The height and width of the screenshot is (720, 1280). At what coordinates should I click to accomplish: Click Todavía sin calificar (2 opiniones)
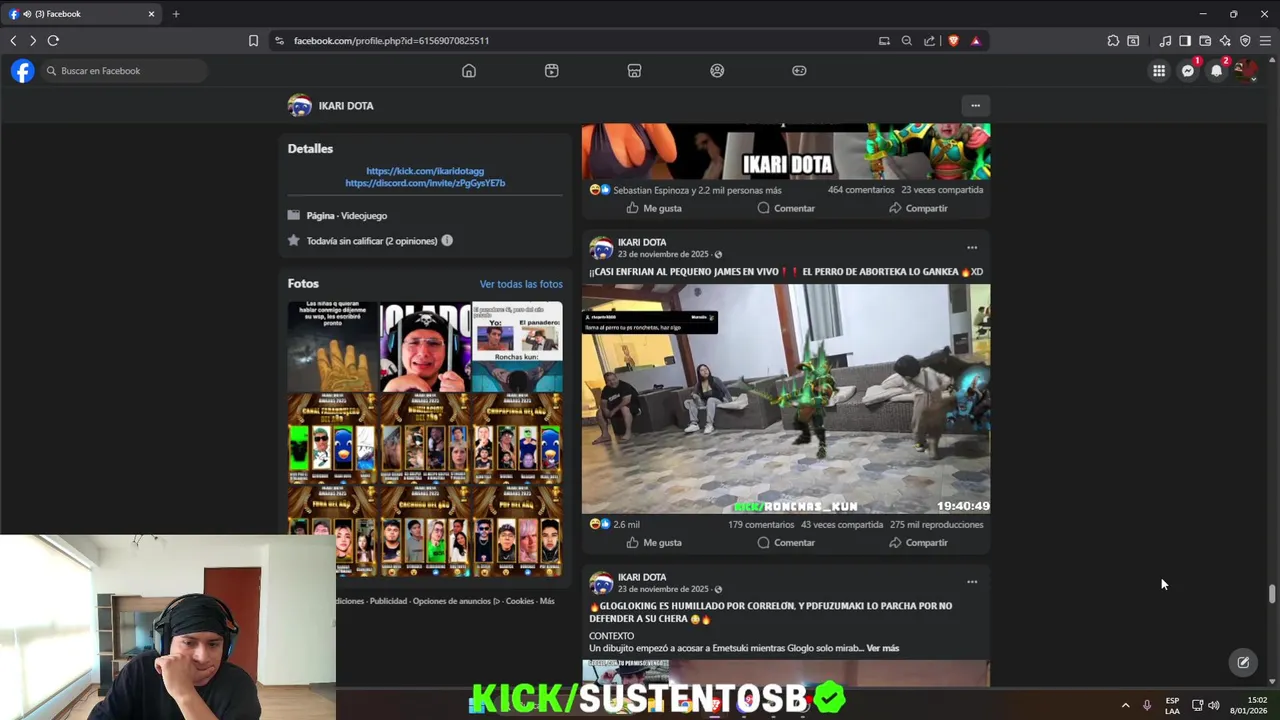[x=372, y=241]
